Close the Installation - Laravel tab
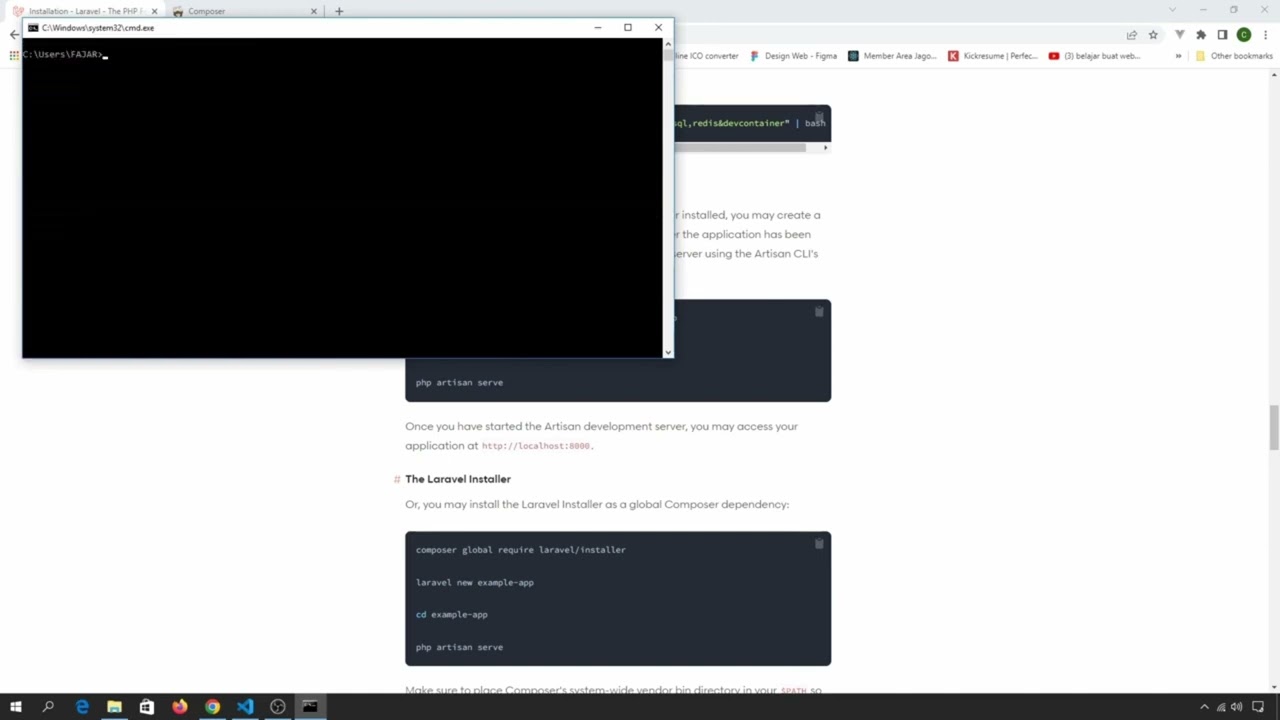This screenshot has height=720, width=1280. (x=154, y=11)
